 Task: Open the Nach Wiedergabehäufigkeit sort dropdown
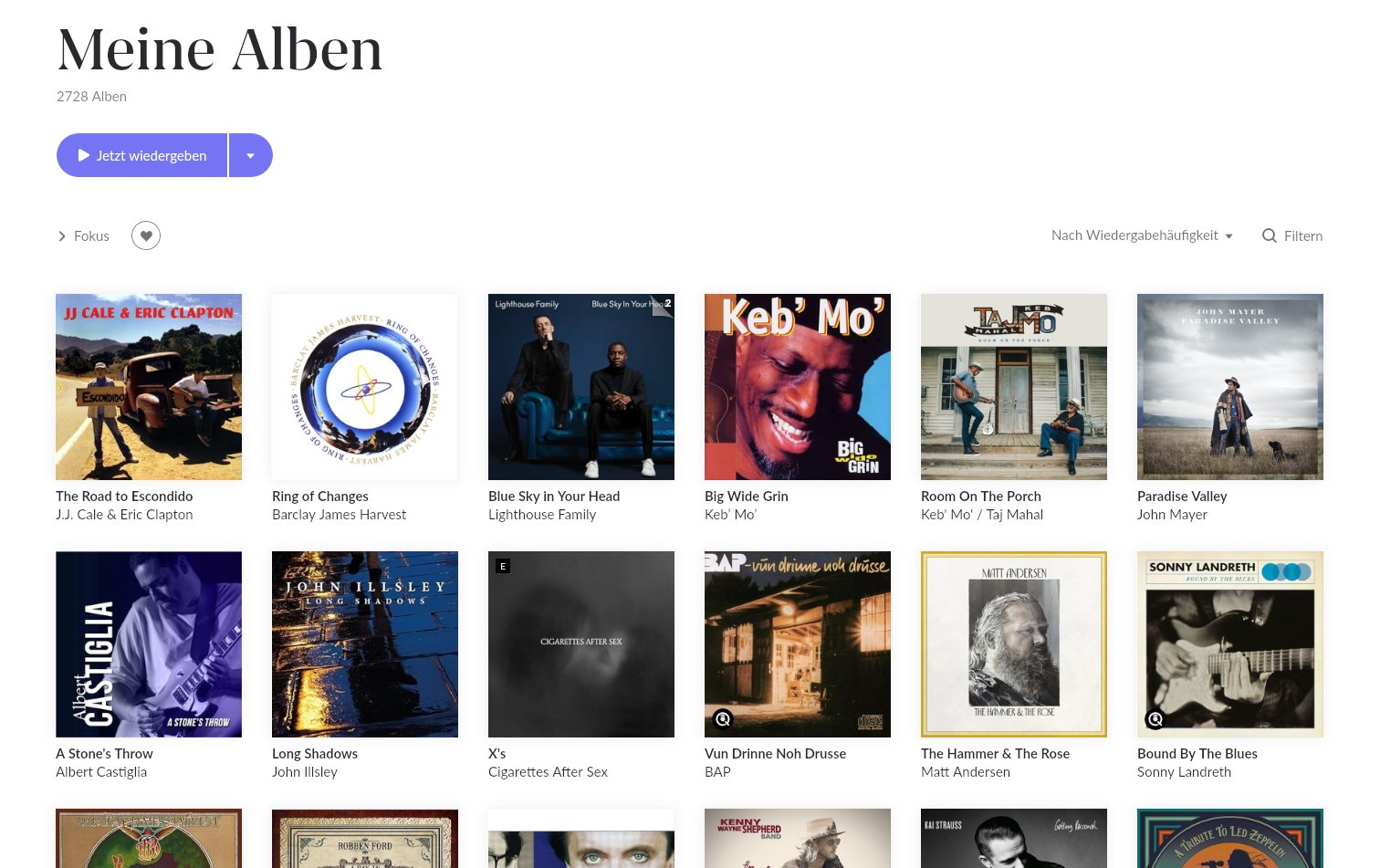click(x=1142, y=235)
